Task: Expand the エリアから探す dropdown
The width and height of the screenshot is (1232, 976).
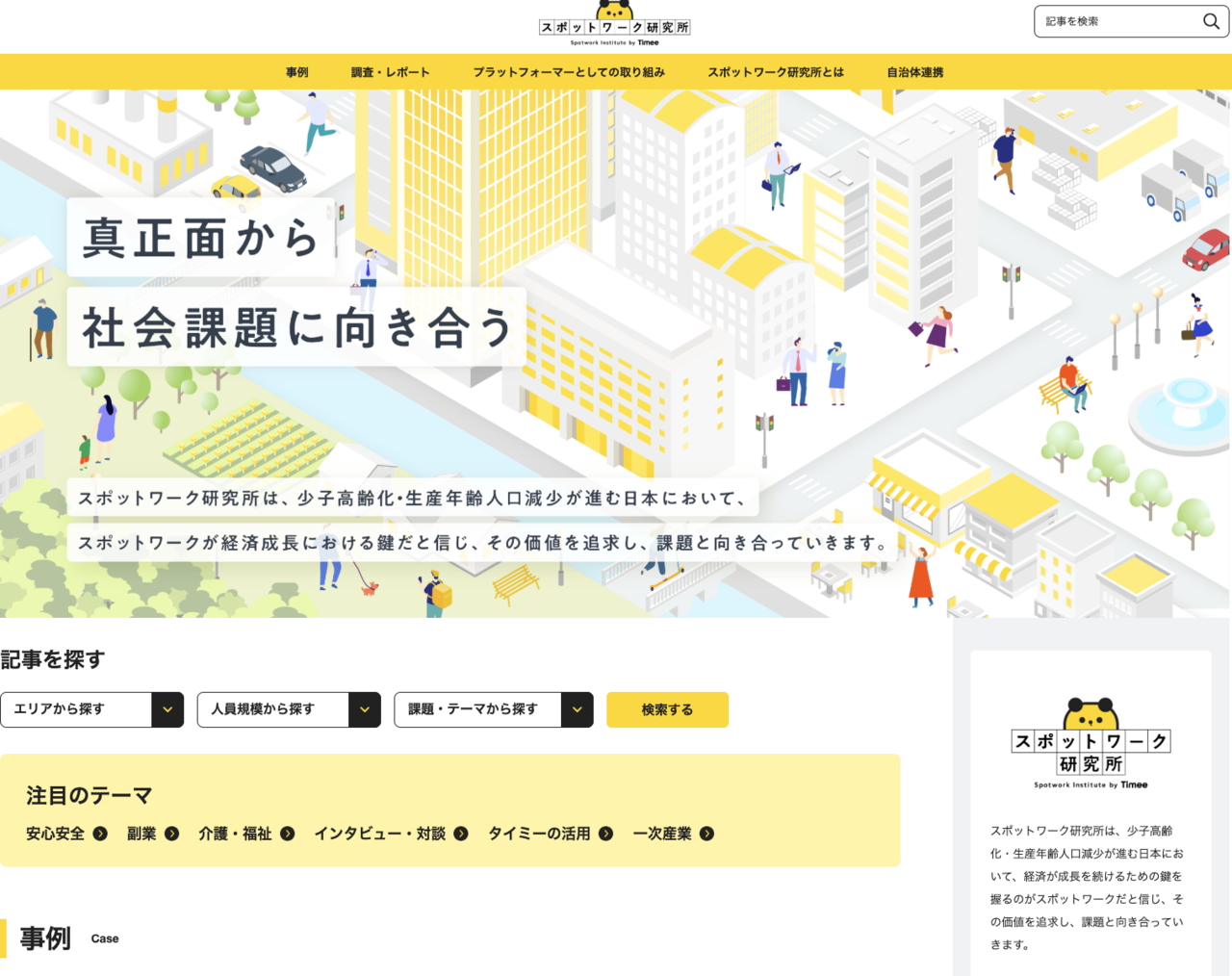Action: pyautogui.click(x=91, y=709)
